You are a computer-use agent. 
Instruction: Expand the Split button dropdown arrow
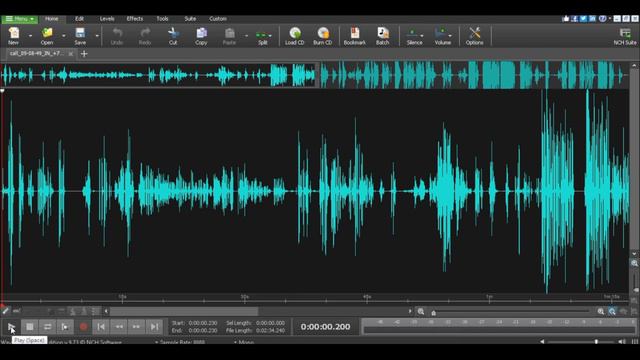[271, 36]
